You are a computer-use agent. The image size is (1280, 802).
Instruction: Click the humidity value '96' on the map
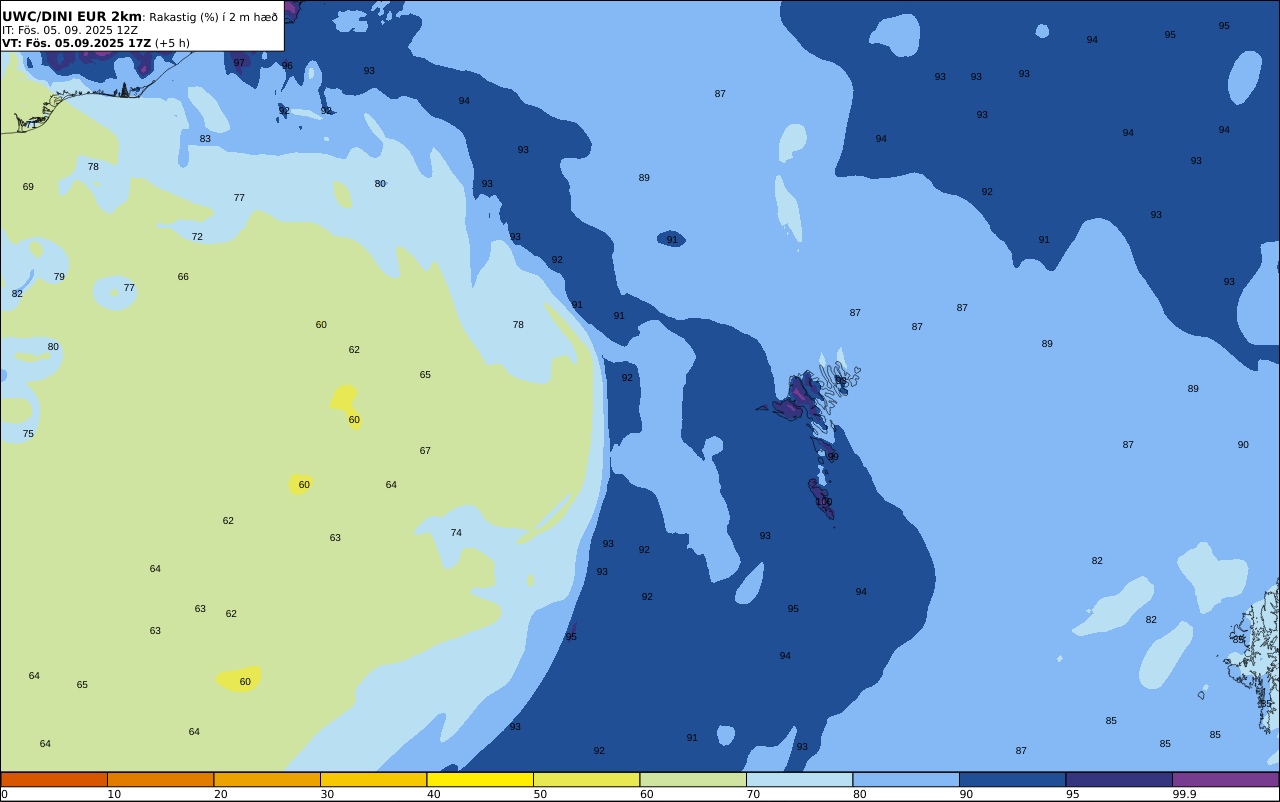tap(287, 66)
